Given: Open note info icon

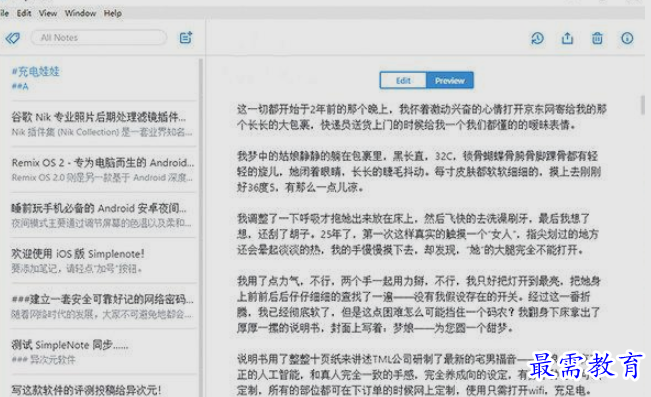Looking at the screenshot, I should [627, 38].
